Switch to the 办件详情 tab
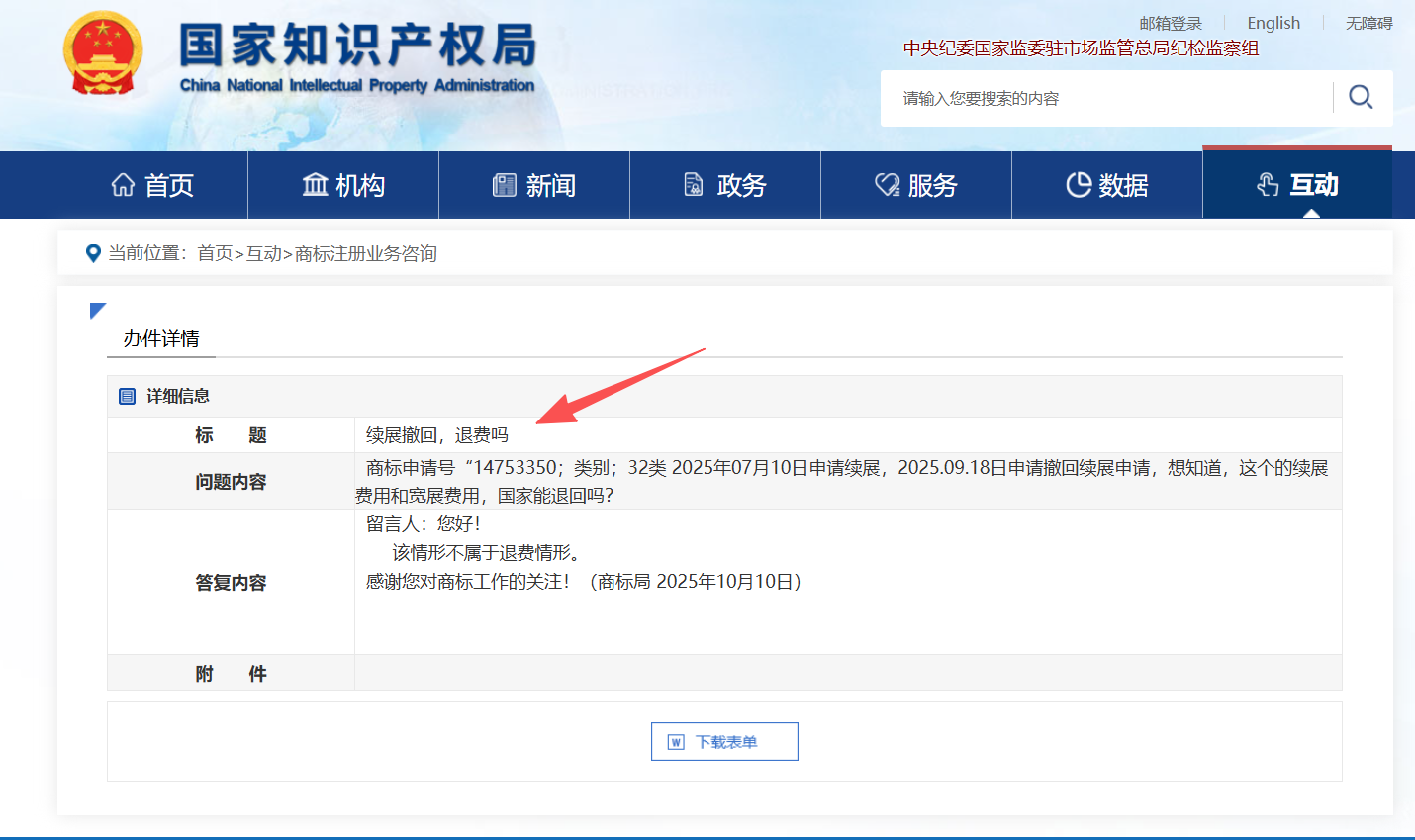 point(161,339)
